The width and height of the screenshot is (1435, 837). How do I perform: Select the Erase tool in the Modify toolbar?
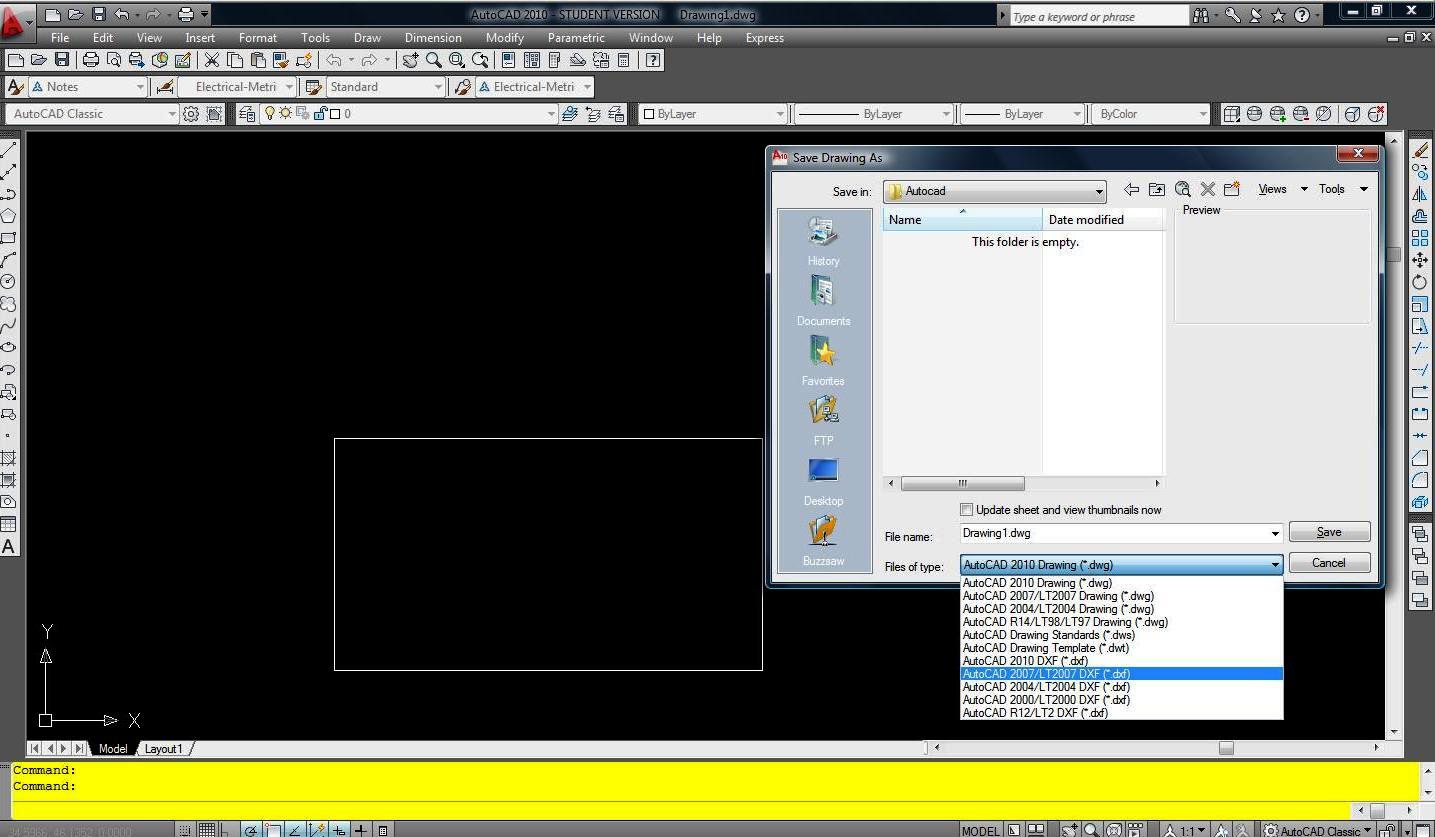tap(1420, 150)
